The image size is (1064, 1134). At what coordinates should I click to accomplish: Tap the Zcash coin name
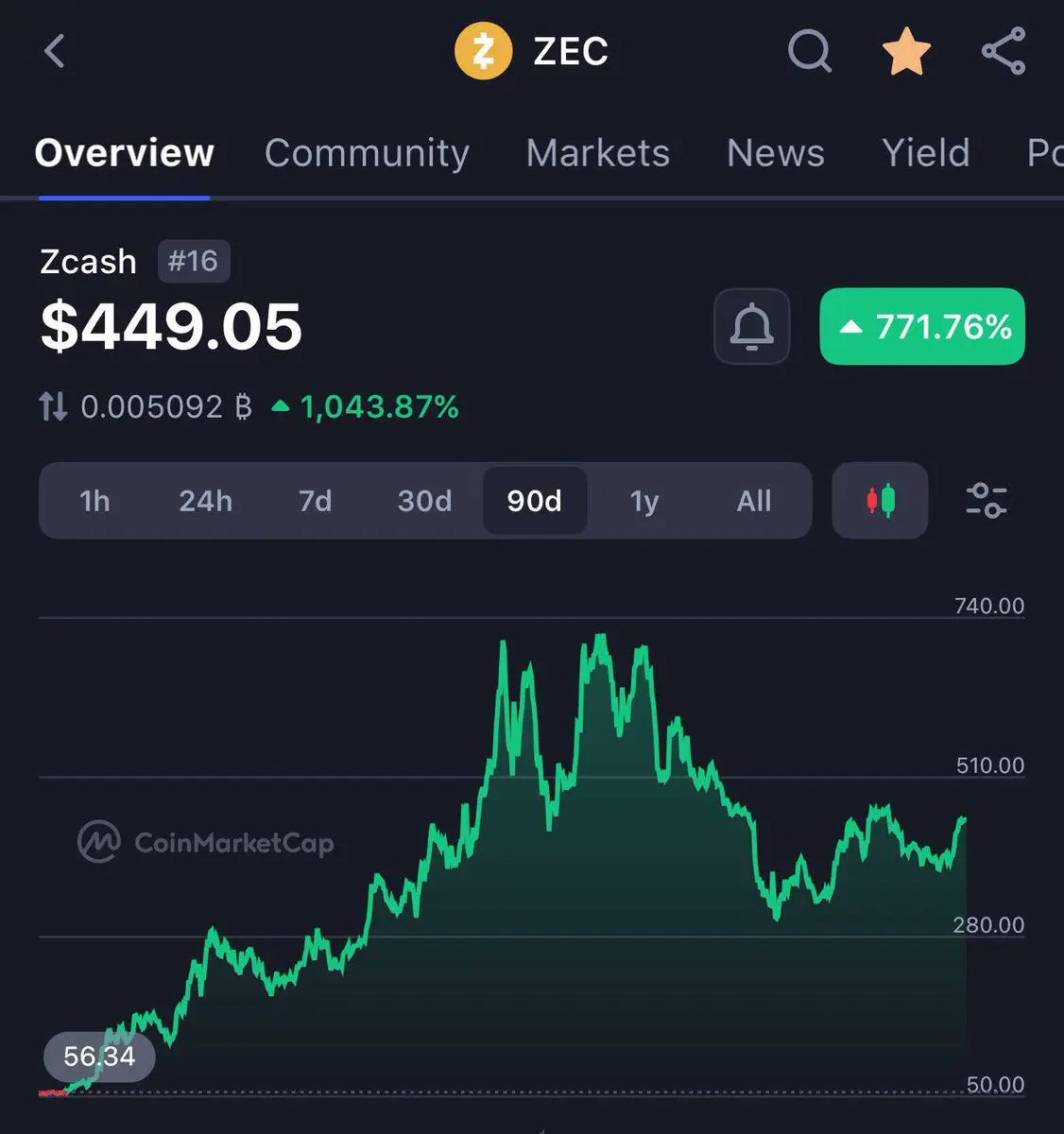tap(88, 261)
